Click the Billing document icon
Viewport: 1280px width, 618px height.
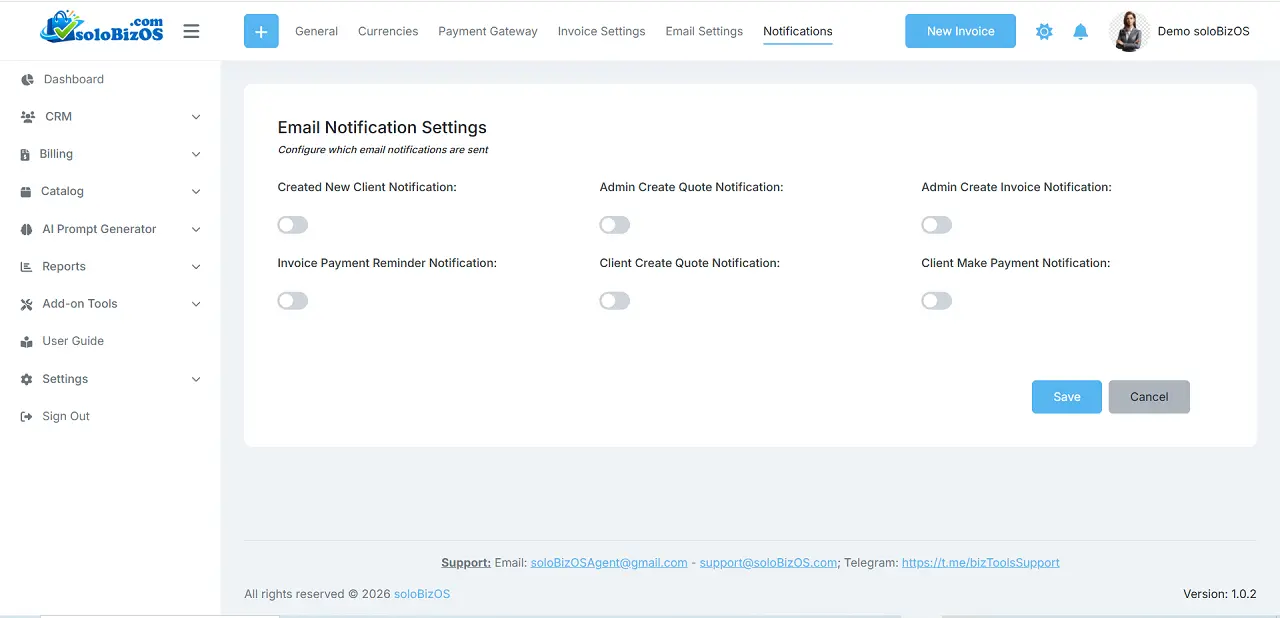pyautogui.click(x=25, y=154)
